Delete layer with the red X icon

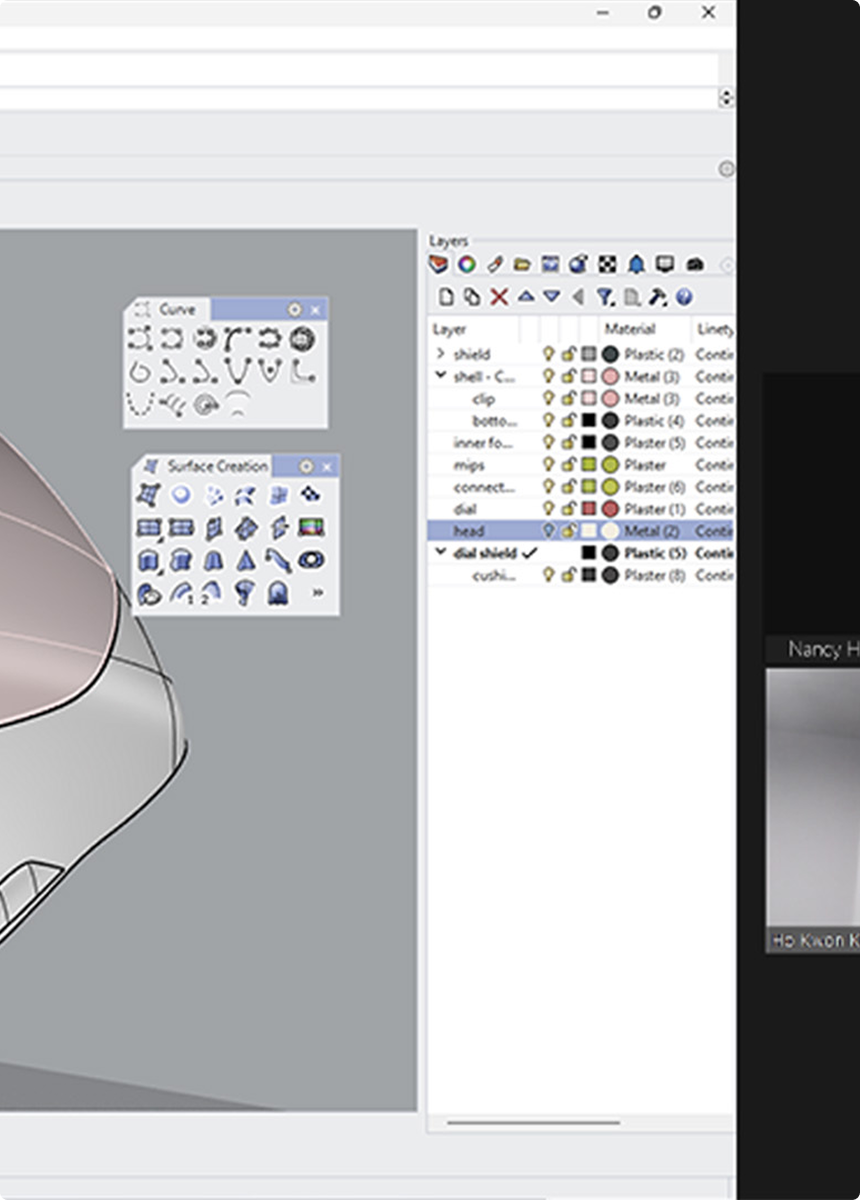[x=498, y=297]
